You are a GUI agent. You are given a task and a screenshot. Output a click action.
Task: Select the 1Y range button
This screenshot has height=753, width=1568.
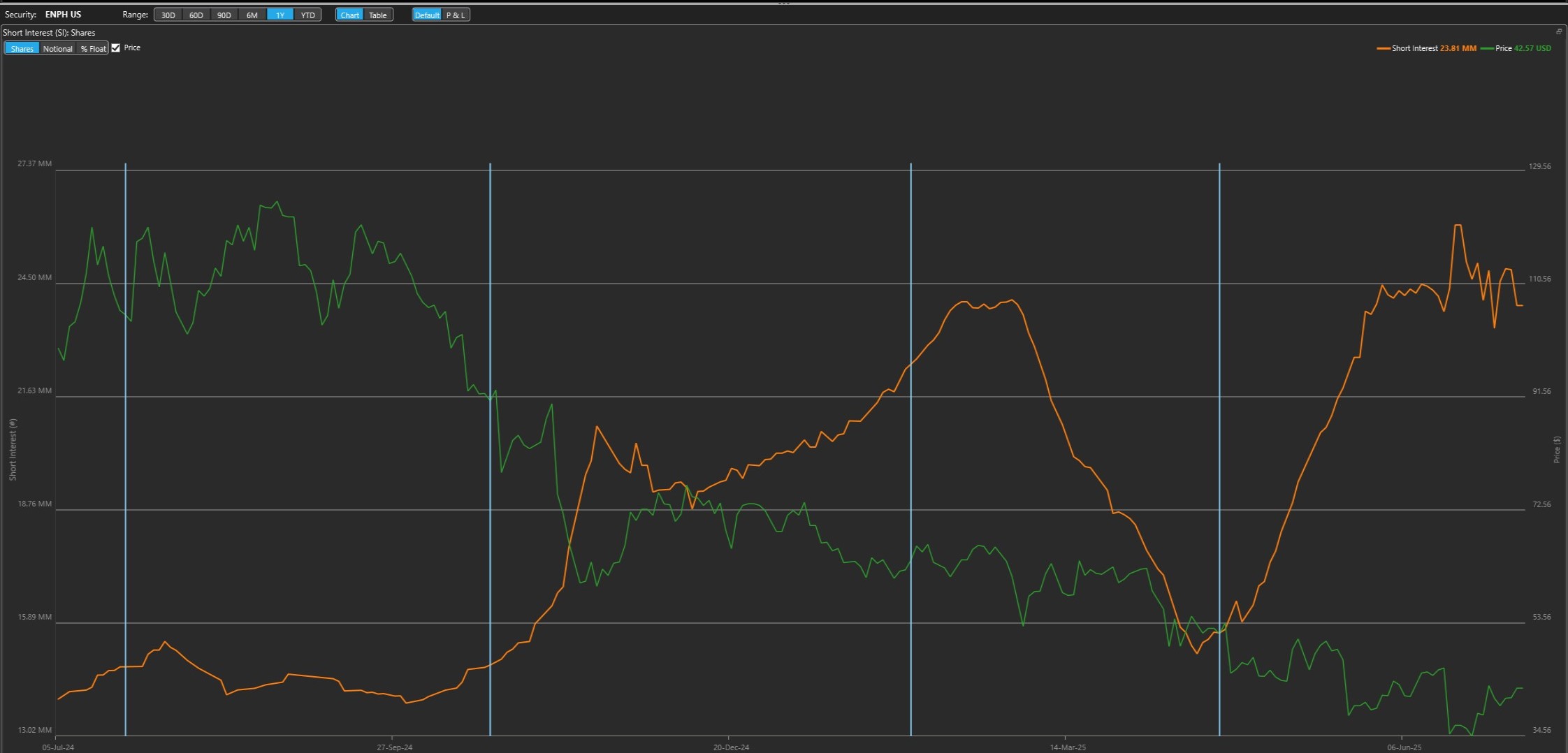pyautogui.click(x=280, y=15)
